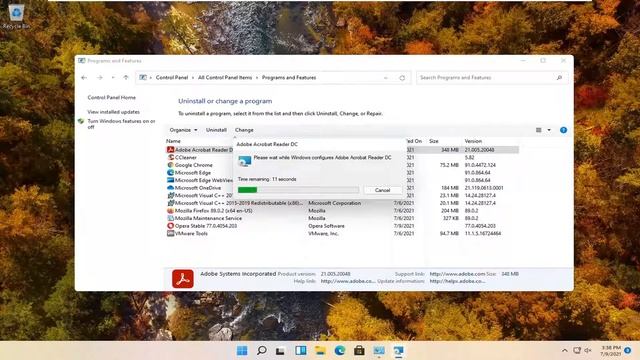This screenshot has height=360, width=640.
Task: Open Control Panel Home link
Action: 111,98
